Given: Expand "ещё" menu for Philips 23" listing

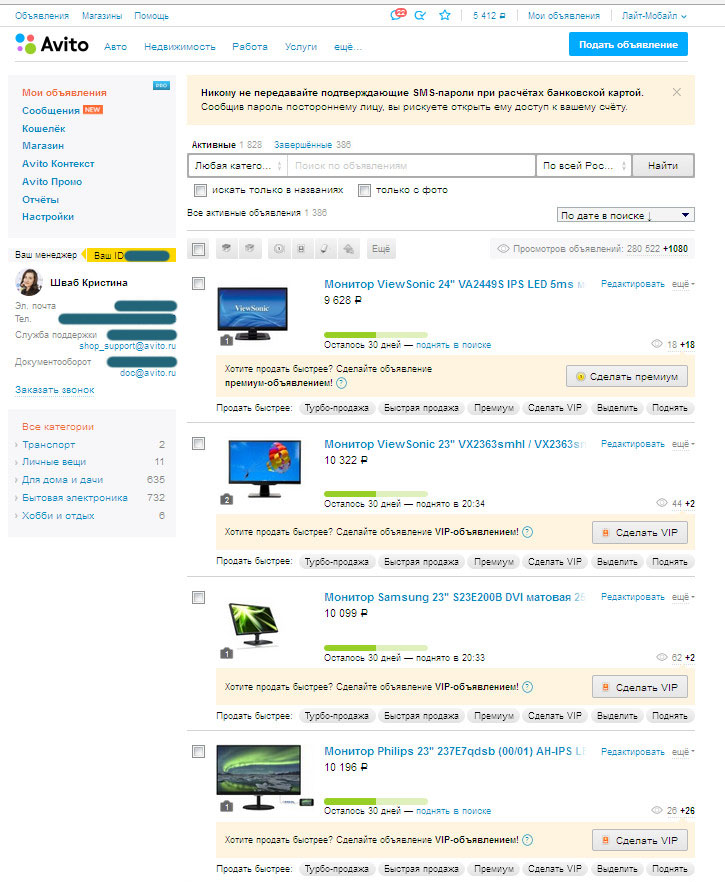Looking at the screenshot, I should (683, 752).
